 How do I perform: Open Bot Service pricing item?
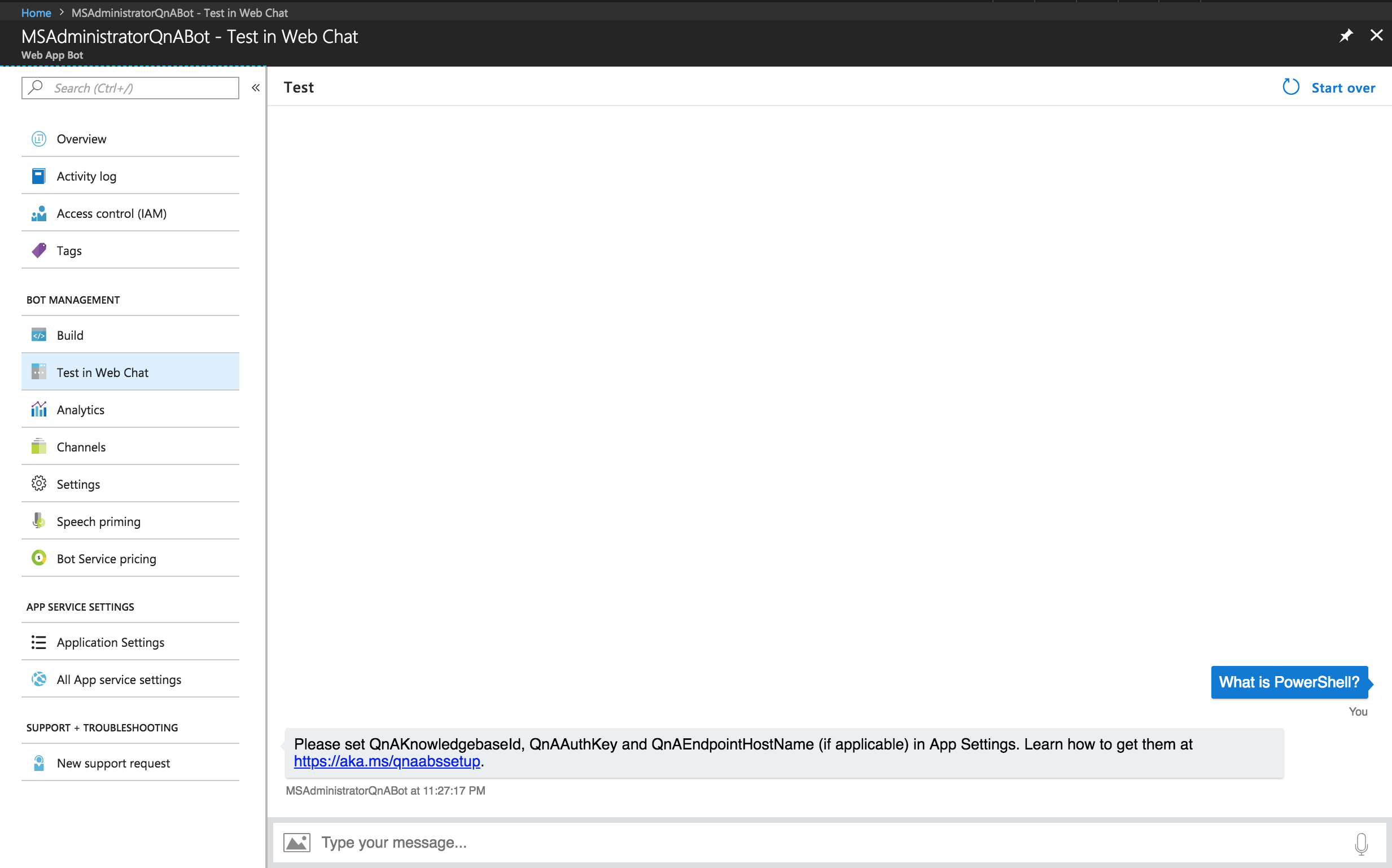130,558
